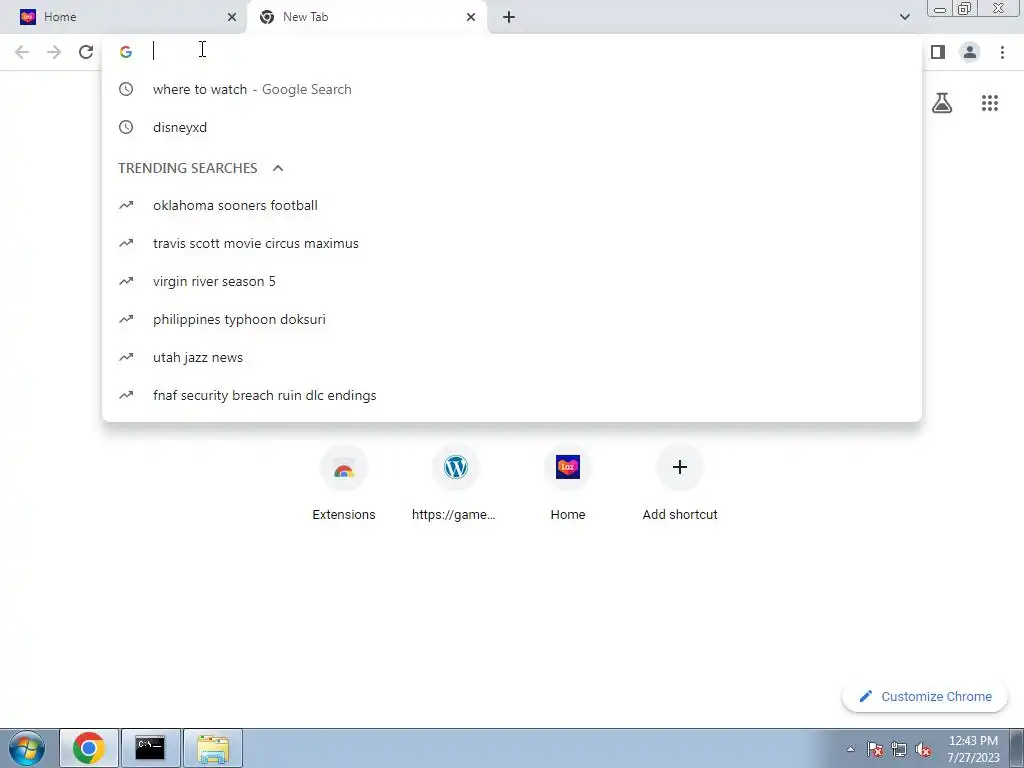Click the network tray icon
The height and width of the screenshot is (768, 1024).
pos(899,749)
